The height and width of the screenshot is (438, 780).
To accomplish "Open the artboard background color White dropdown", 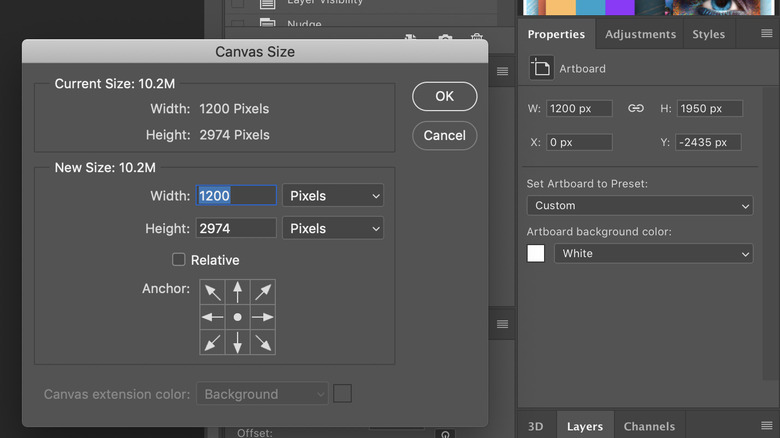I will pos(654,254).
